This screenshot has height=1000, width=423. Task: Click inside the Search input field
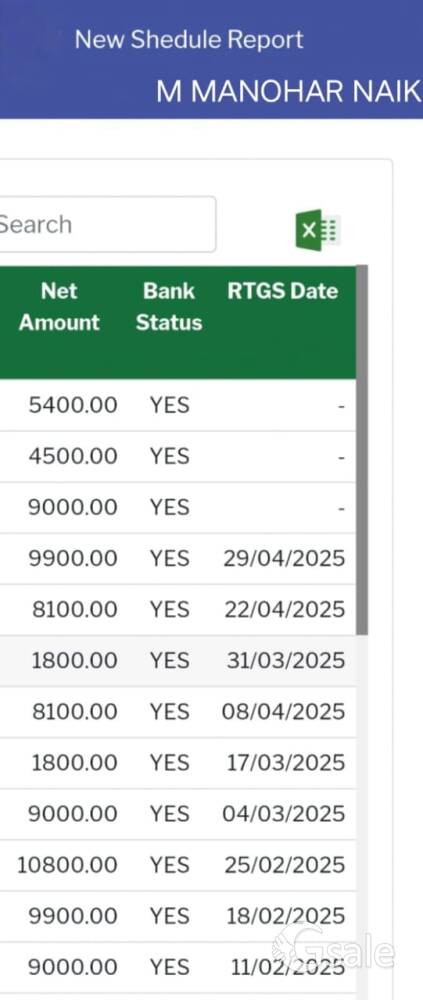click(107, 224)
